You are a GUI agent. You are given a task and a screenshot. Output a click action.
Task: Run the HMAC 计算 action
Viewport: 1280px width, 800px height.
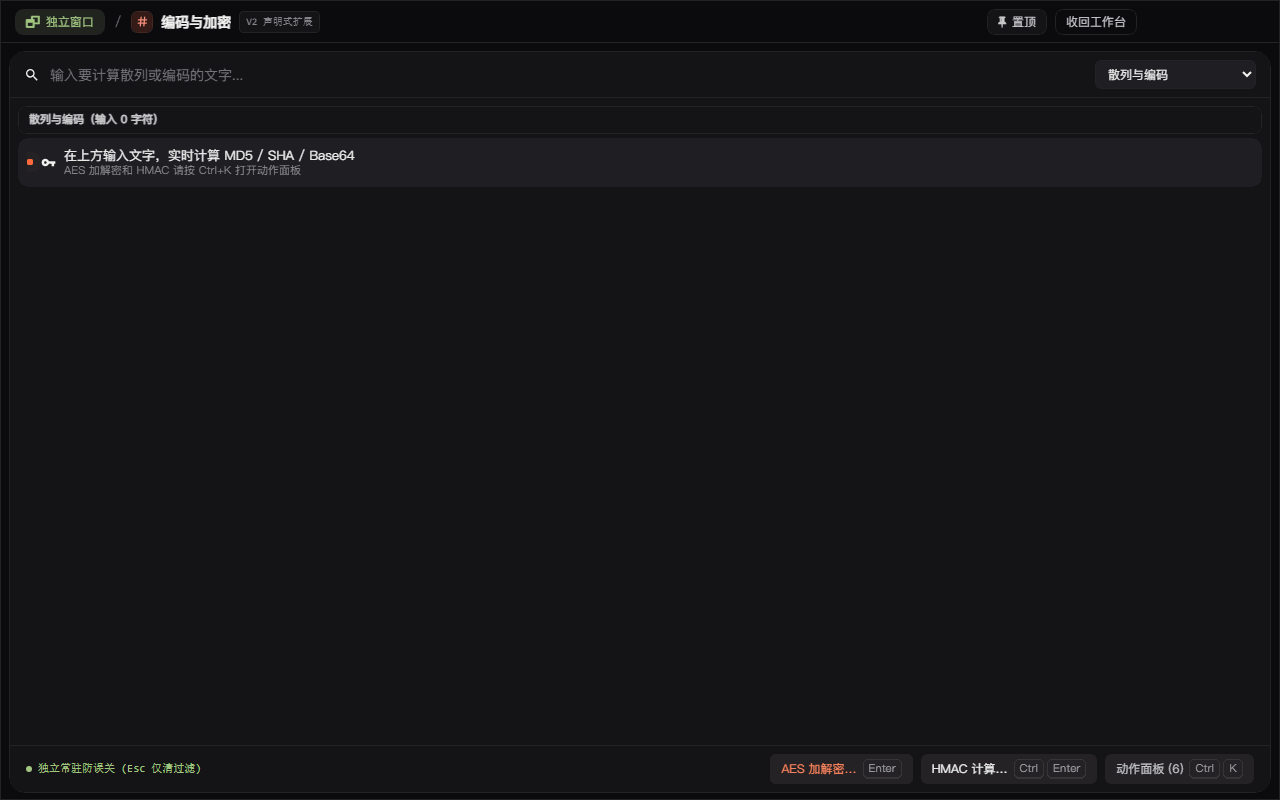1008,769
